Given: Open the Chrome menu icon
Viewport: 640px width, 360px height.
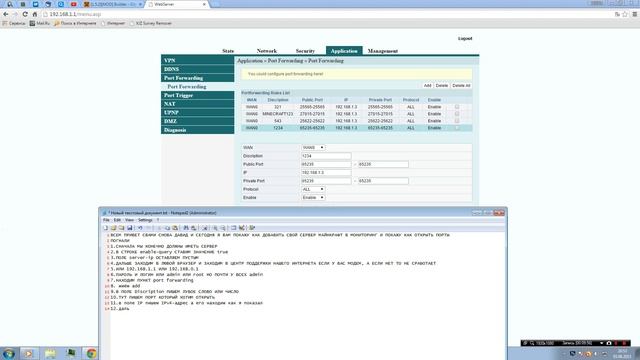Looking at the screenshot, I should click(635, 14).
